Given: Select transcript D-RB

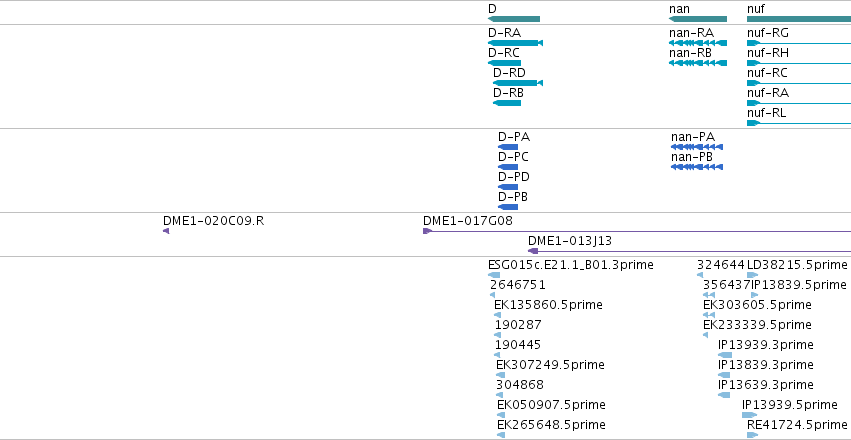Looking at the screenshot, I should point(507,103).
